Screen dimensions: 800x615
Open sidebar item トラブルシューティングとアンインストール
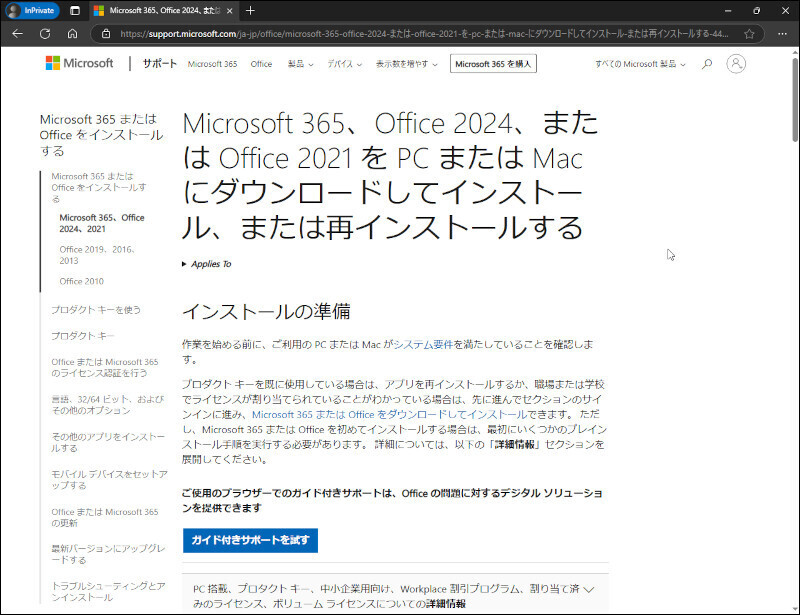click(108, 592)
